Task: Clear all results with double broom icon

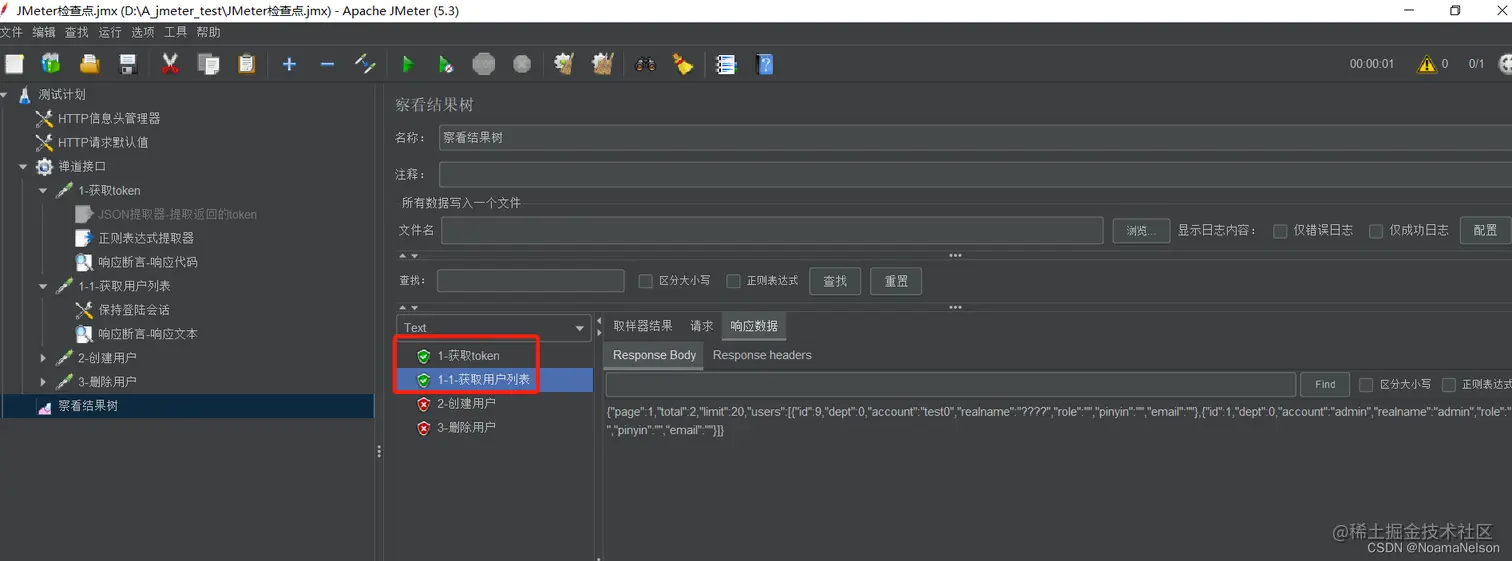Action: point(602,64)
